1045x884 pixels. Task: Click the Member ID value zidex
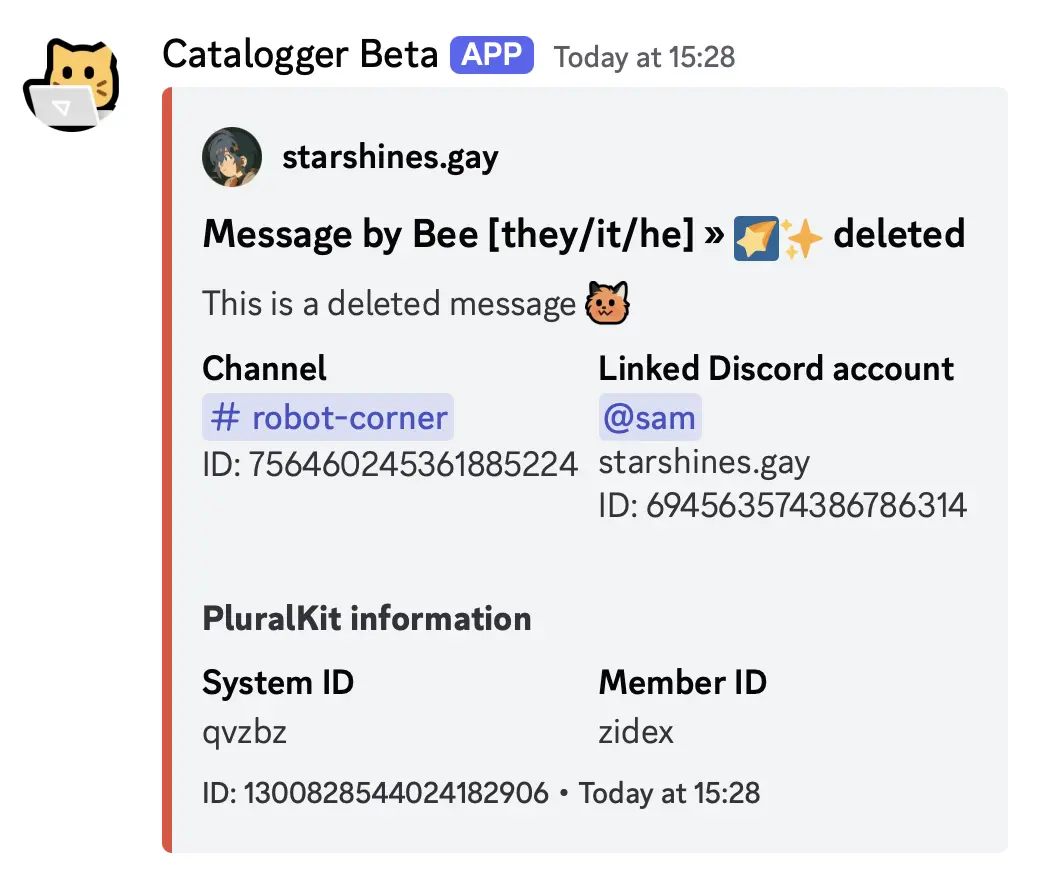[636, 732]
